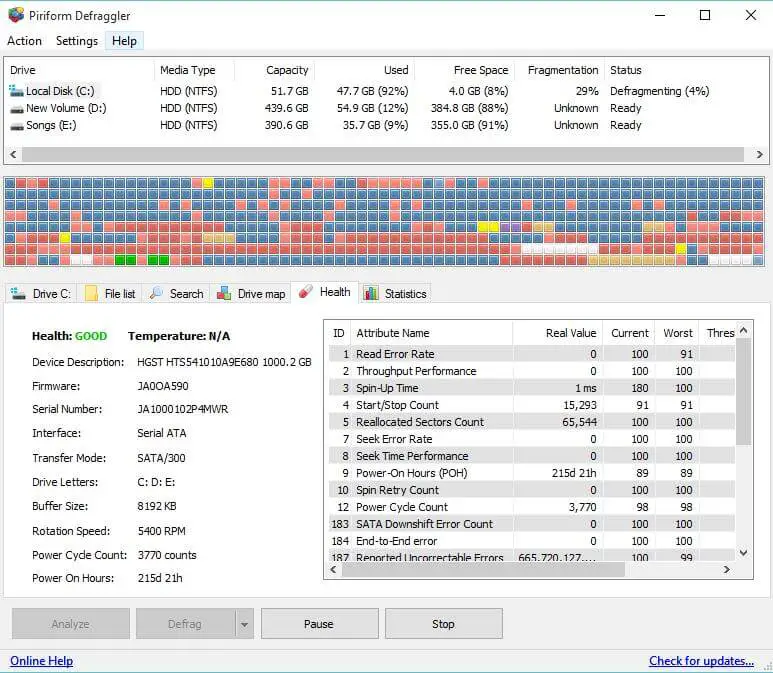Image resolution: width=773 pixels, height=673 pixels.
Task: Click the Pause button
Action: [x=319, y=624]
